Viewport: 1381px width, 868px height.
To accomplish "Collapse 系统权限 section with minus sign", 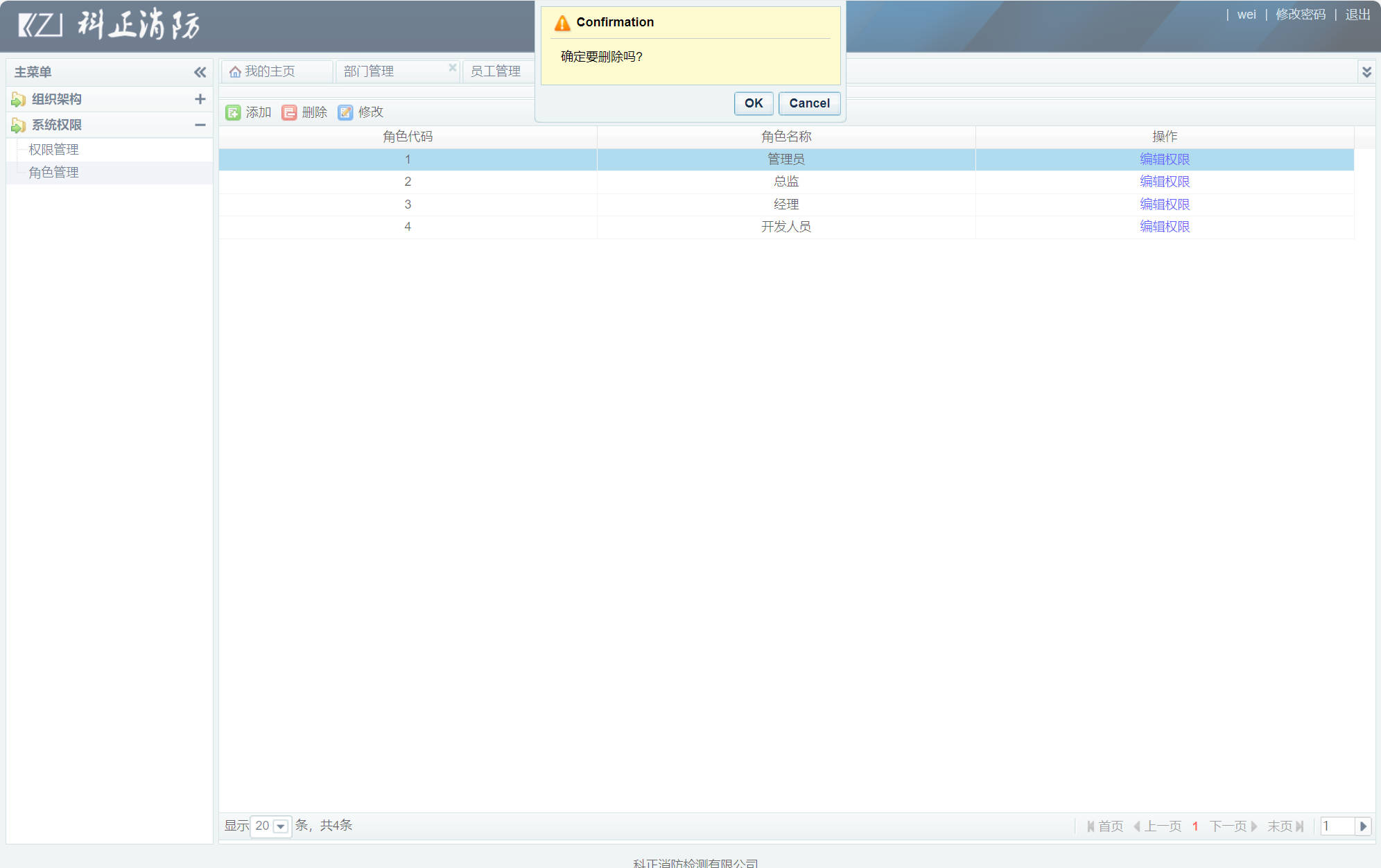I will (200, 125).
